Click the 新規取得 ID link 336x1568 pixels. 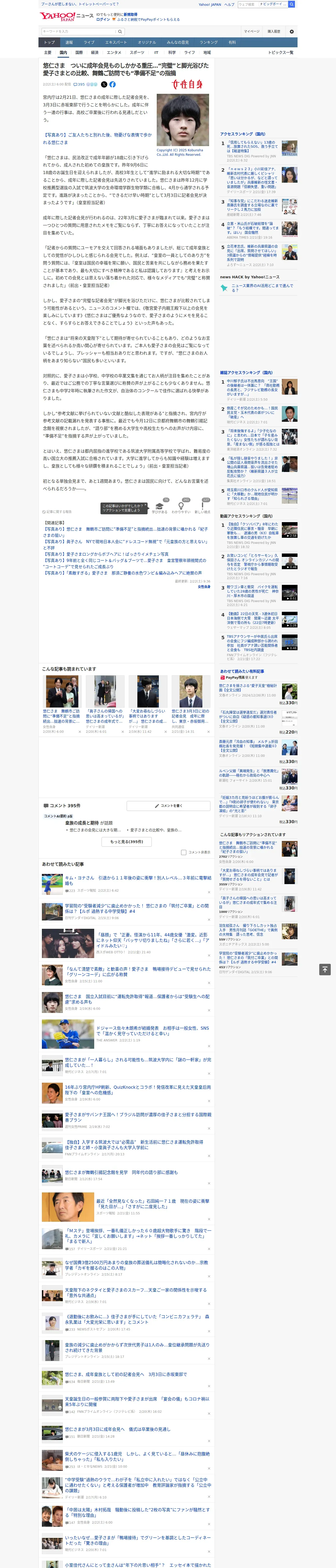point(131,14)
